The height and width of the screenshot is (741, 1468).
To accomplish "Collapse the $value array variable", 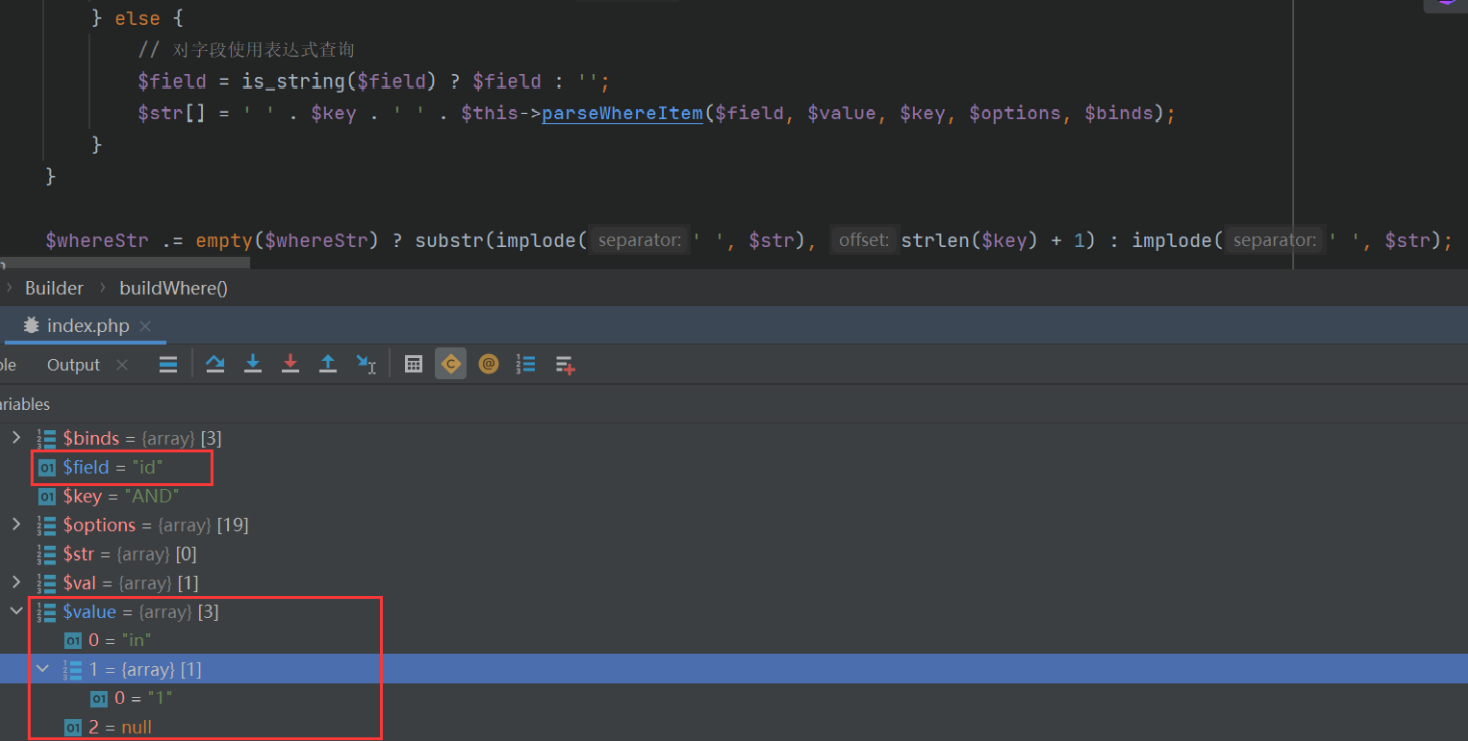I will pos(16,611).
